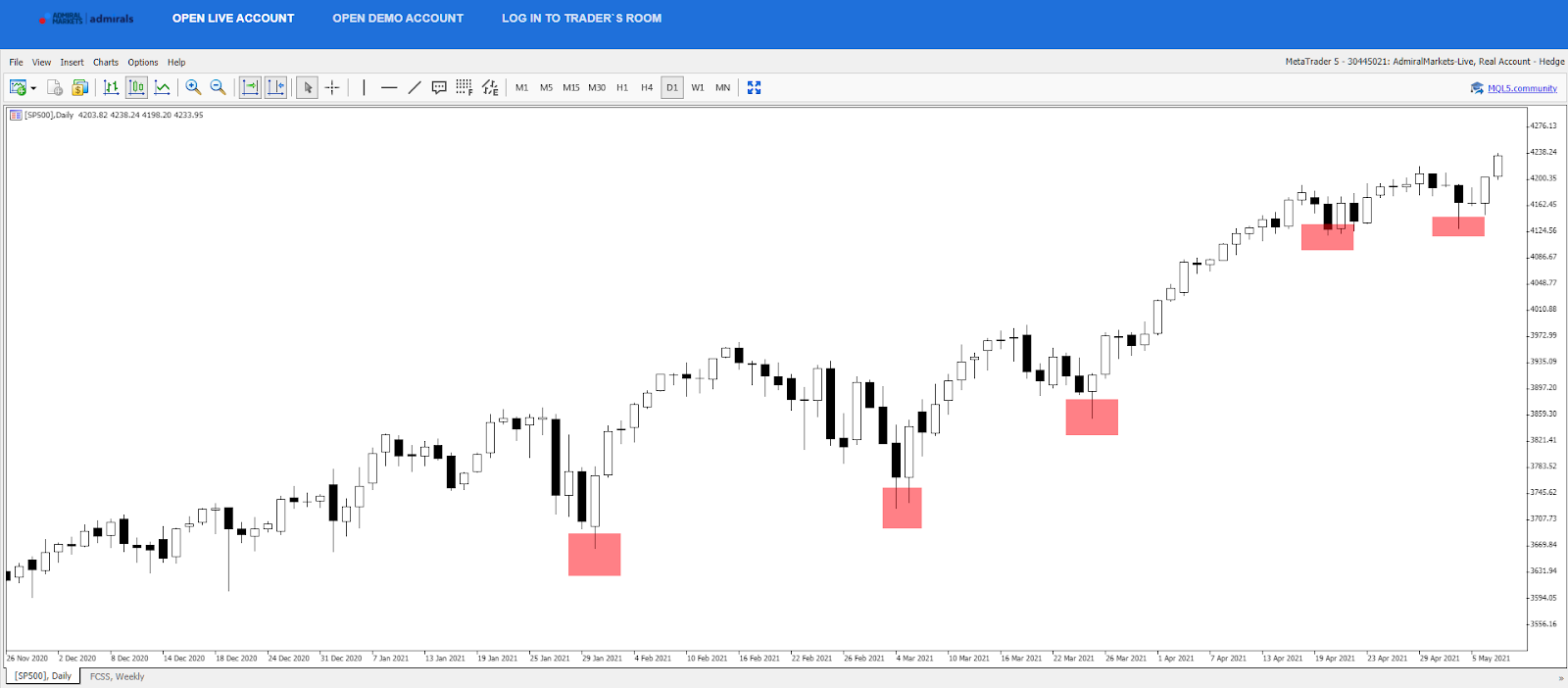Switch chart to line chart type
Viewport: 1568px width, 688px height.
(162, 87)
